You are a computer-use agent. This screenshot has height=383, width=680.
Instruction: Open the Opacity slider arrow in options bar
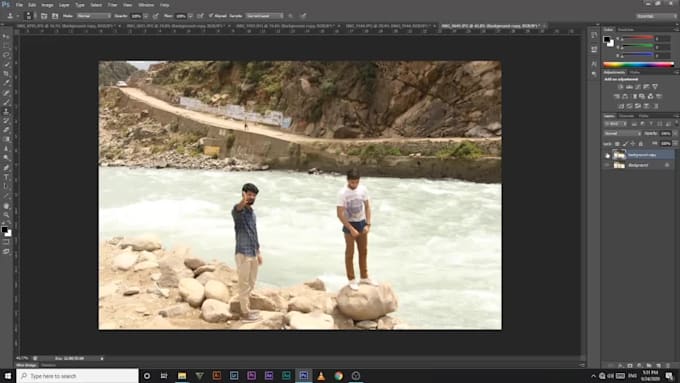(x=146, y=16)
